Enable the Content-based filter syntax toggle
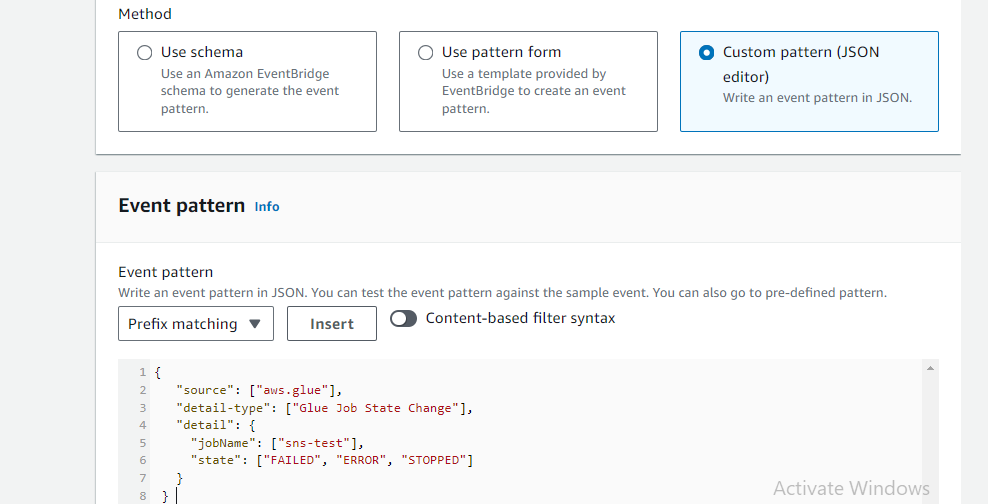This screenshot has width=988, height=504. click(x=404, y=319)
